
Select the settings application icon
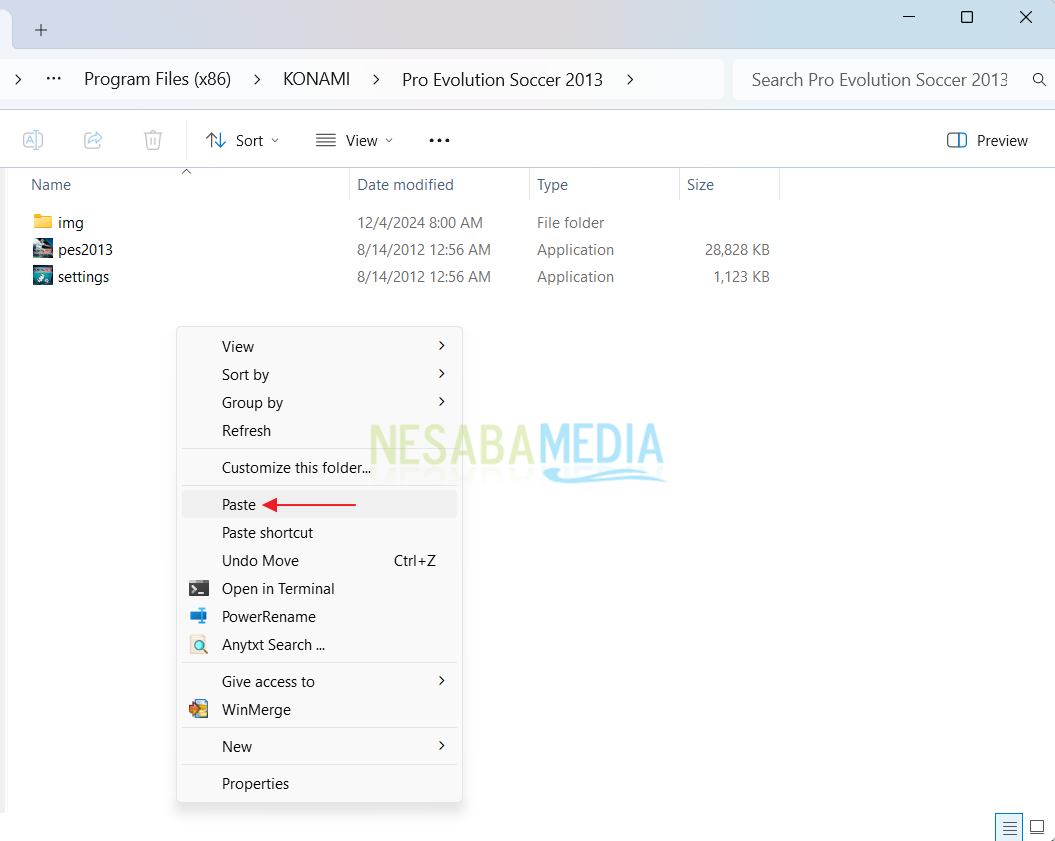42,275
